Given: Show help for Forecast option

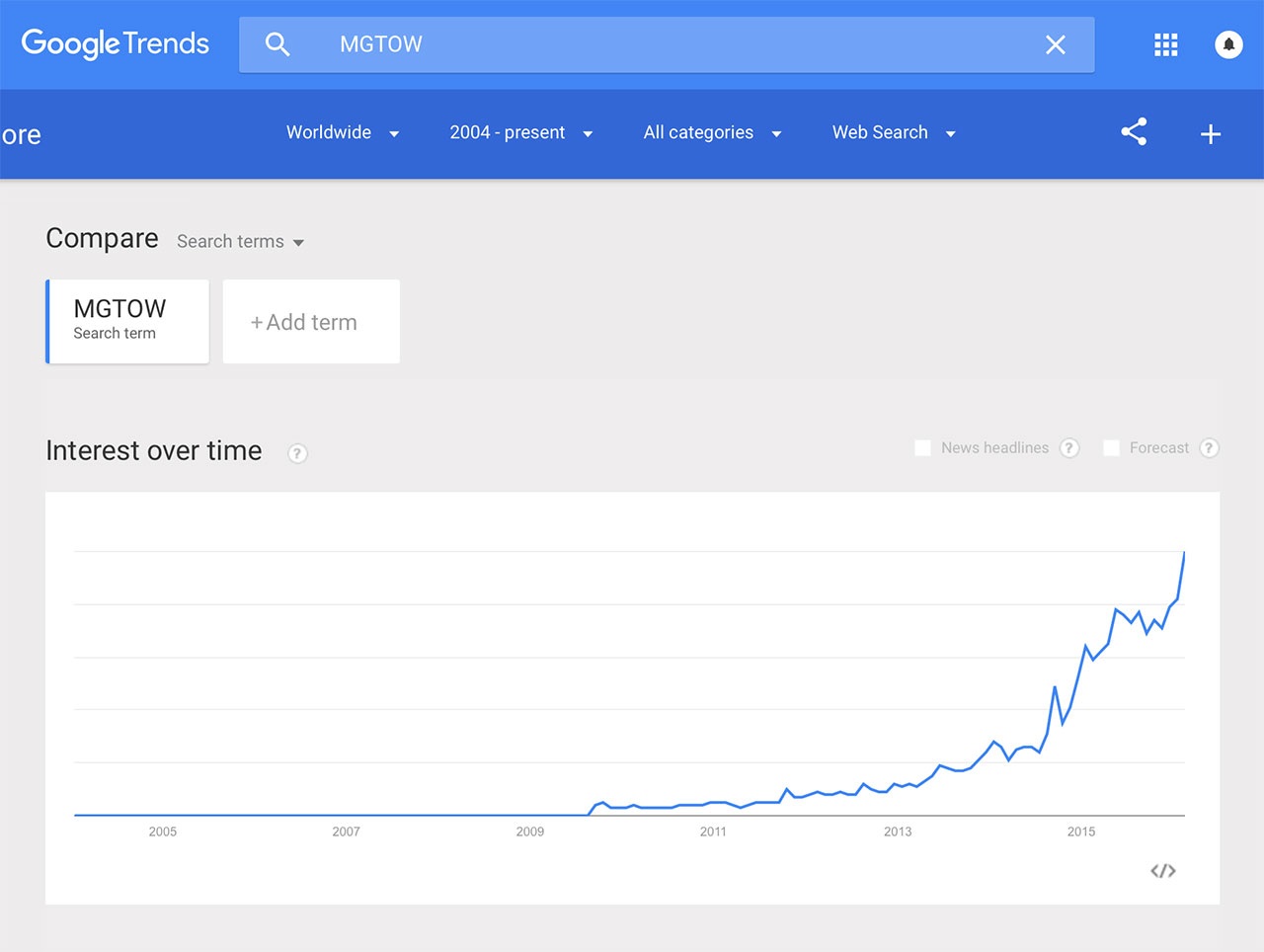Looking at the screenshot, I should pos(1209,448).
